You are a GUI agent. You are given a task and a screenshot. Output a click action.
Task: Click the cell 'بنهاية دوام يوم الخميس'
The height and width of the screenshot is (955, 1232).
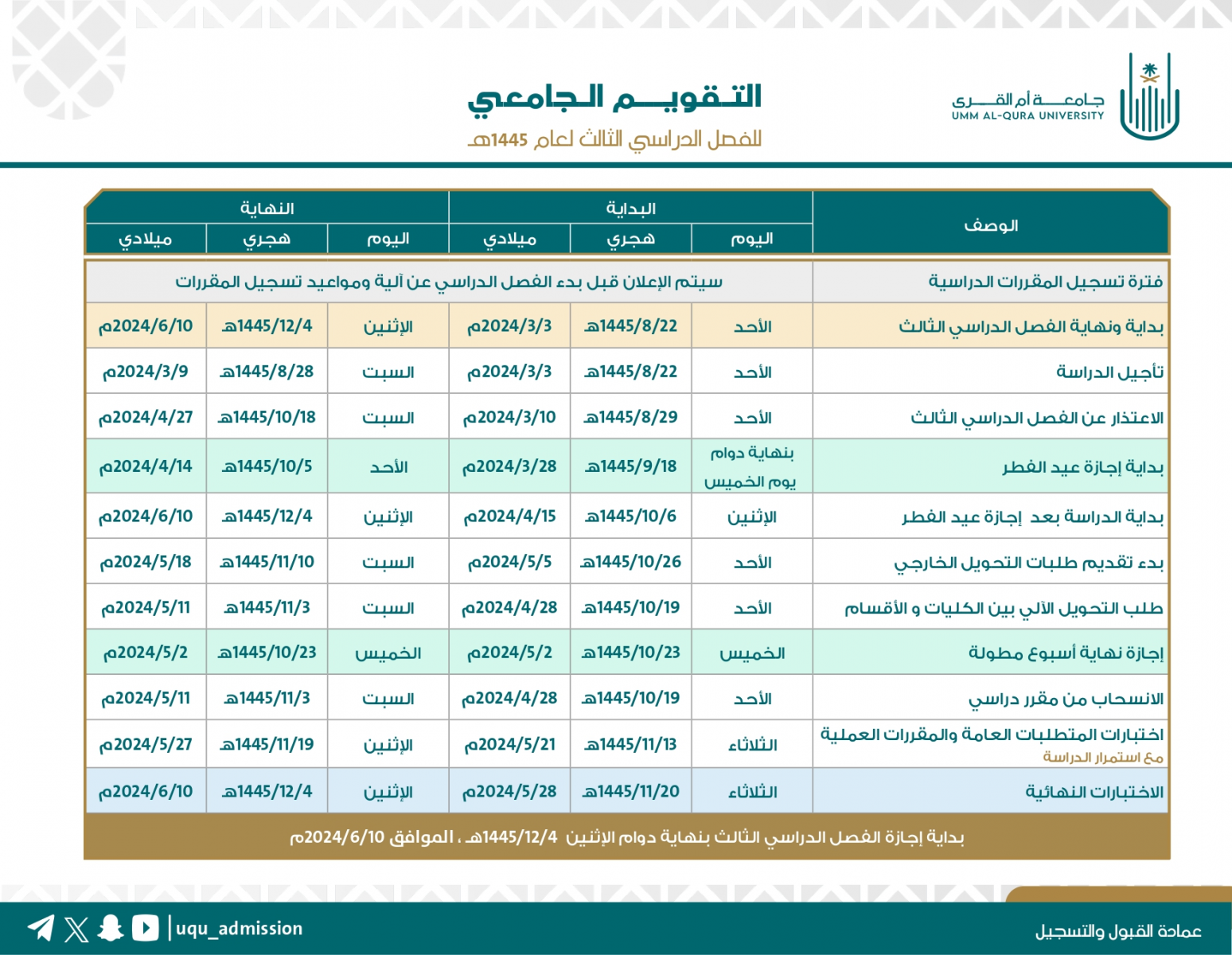752,466
